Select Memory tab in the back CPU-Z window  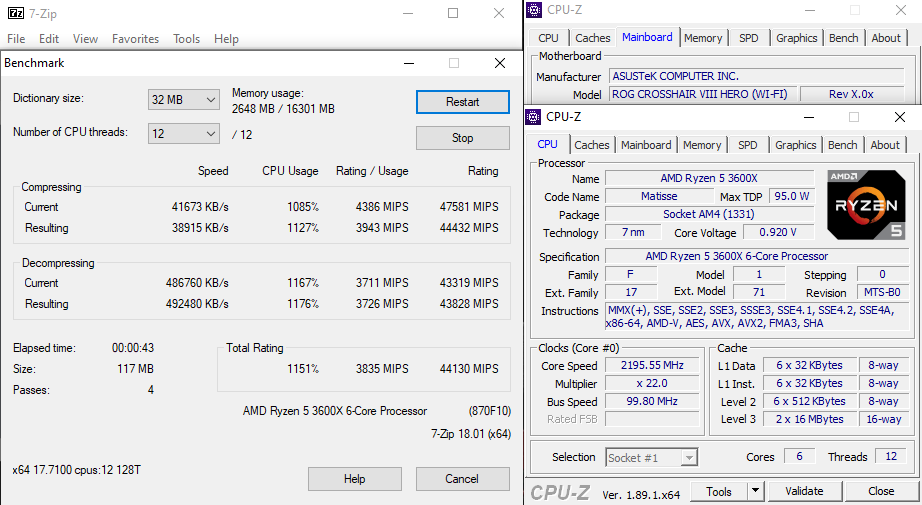(703, 38)
